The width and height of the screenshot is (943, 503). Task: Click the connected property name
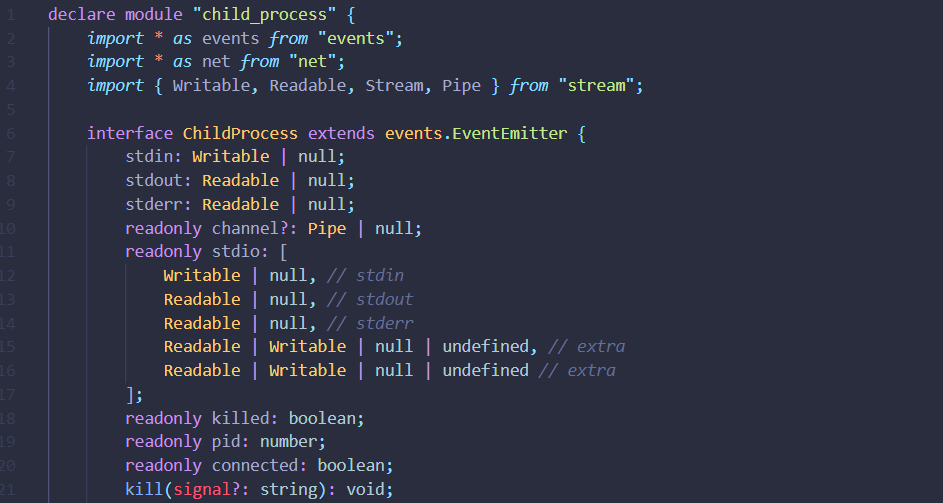[259, 465]
